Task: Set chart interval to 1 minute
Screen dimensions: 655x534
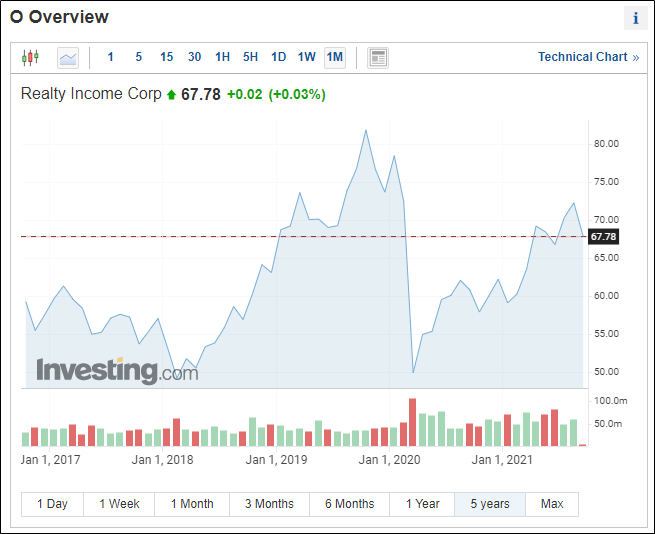Action: click(110, 57)
